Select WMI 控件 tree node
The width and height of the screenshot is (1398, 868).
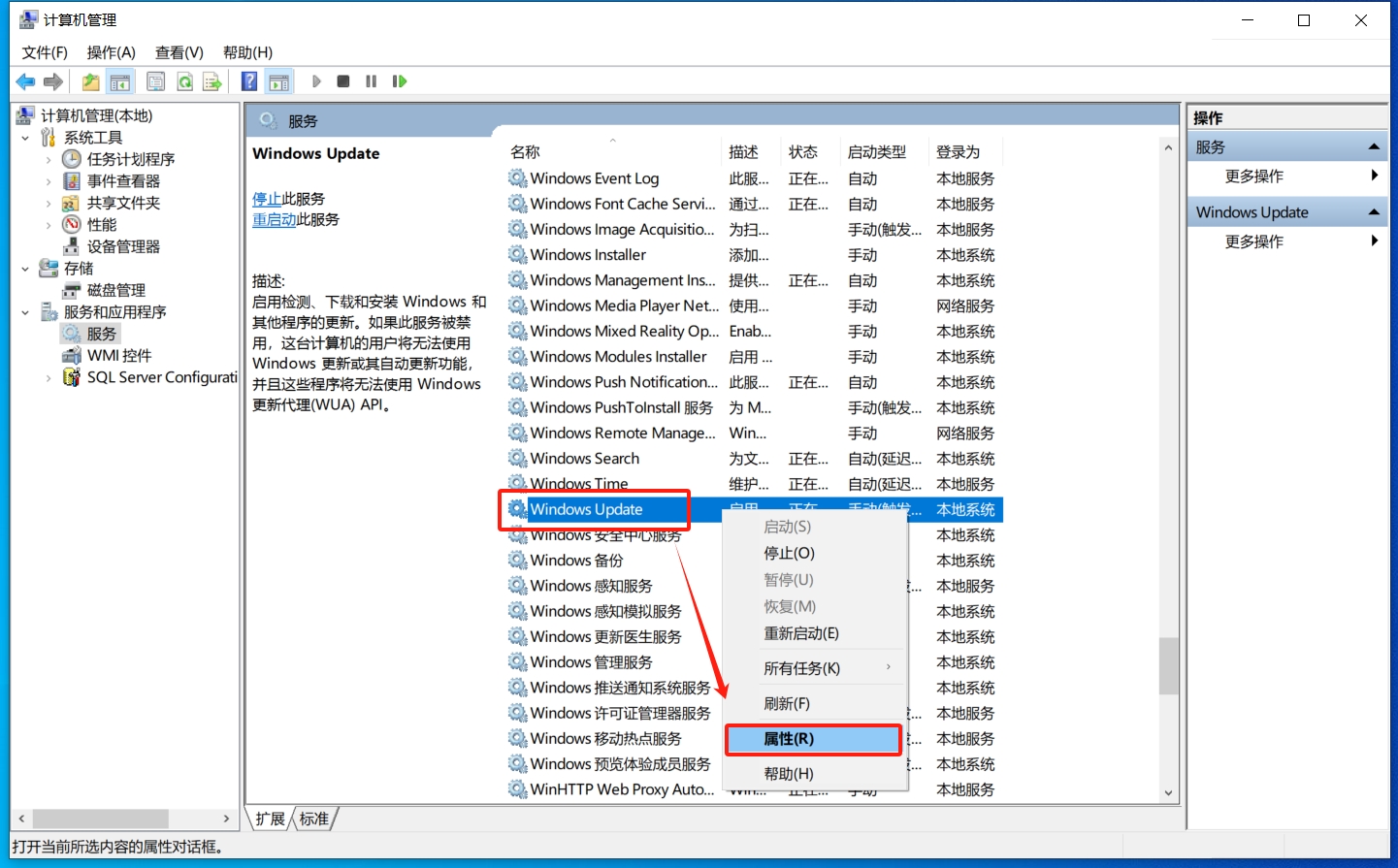click(x=119, y=356)
